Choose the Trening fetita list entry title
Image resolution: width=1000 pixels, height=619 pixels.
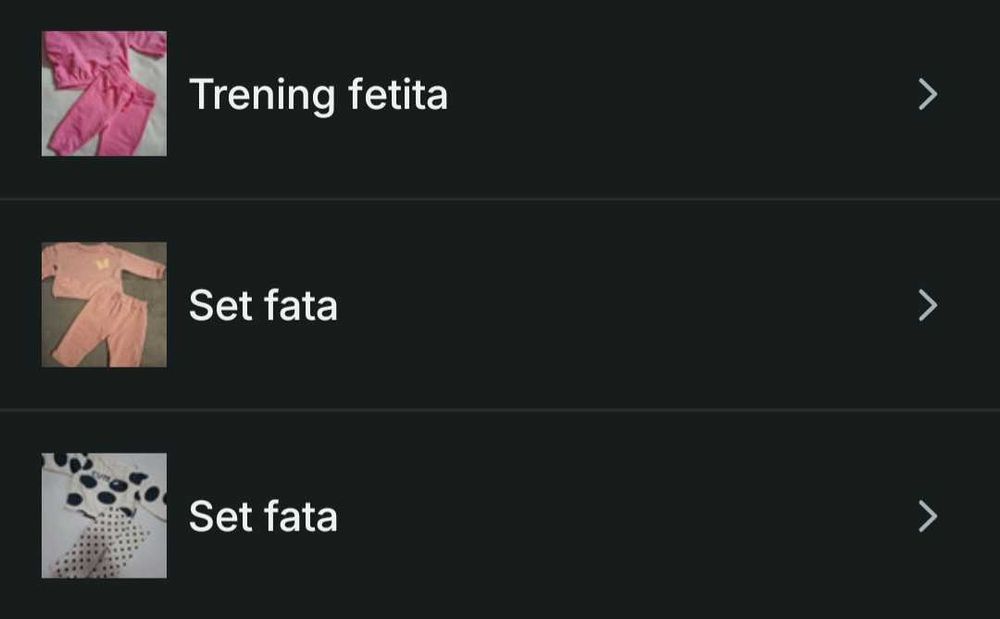point(318,95)
